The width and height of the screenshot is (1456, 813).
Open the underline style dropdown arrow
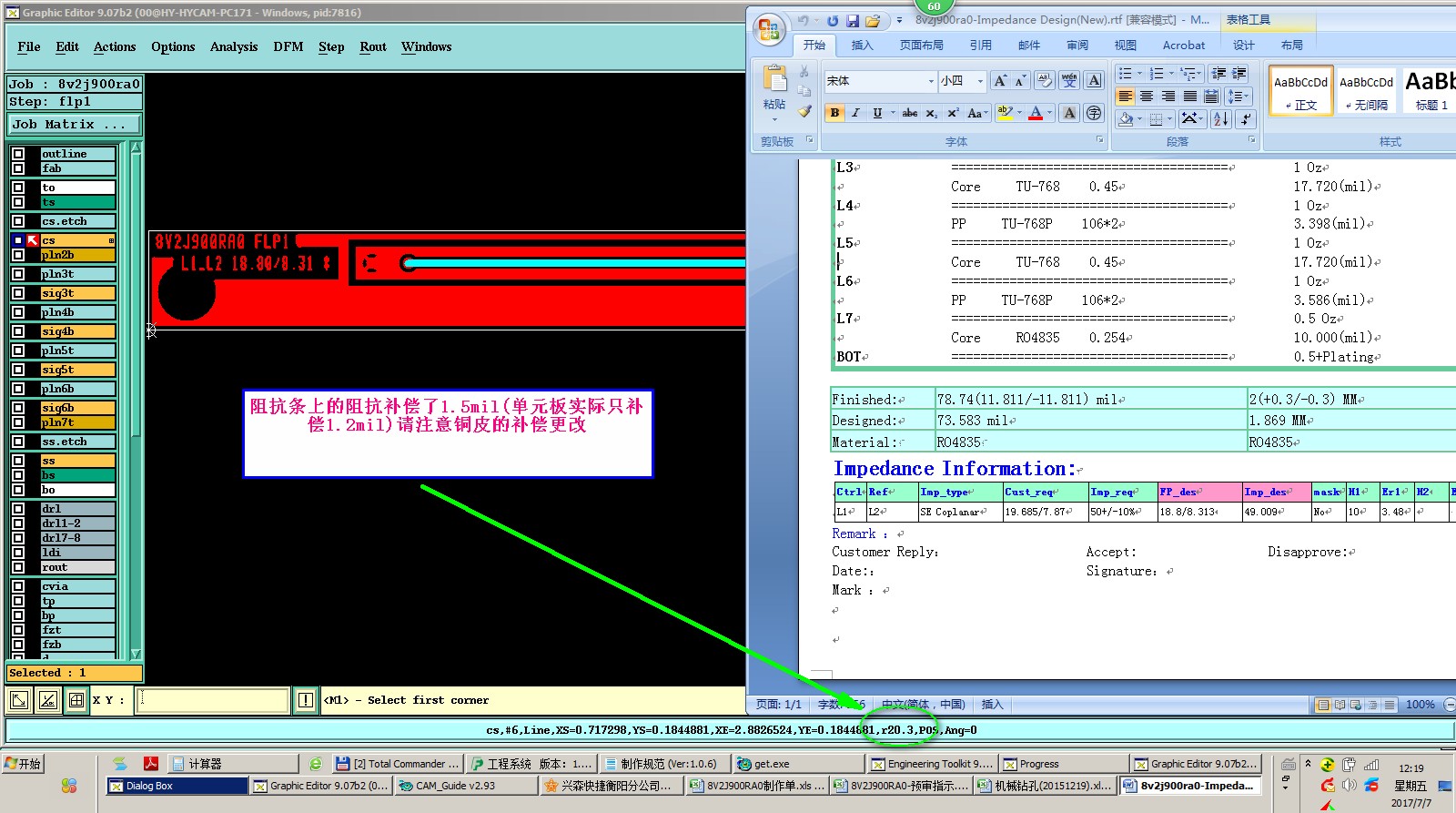[x=893, y=113]
